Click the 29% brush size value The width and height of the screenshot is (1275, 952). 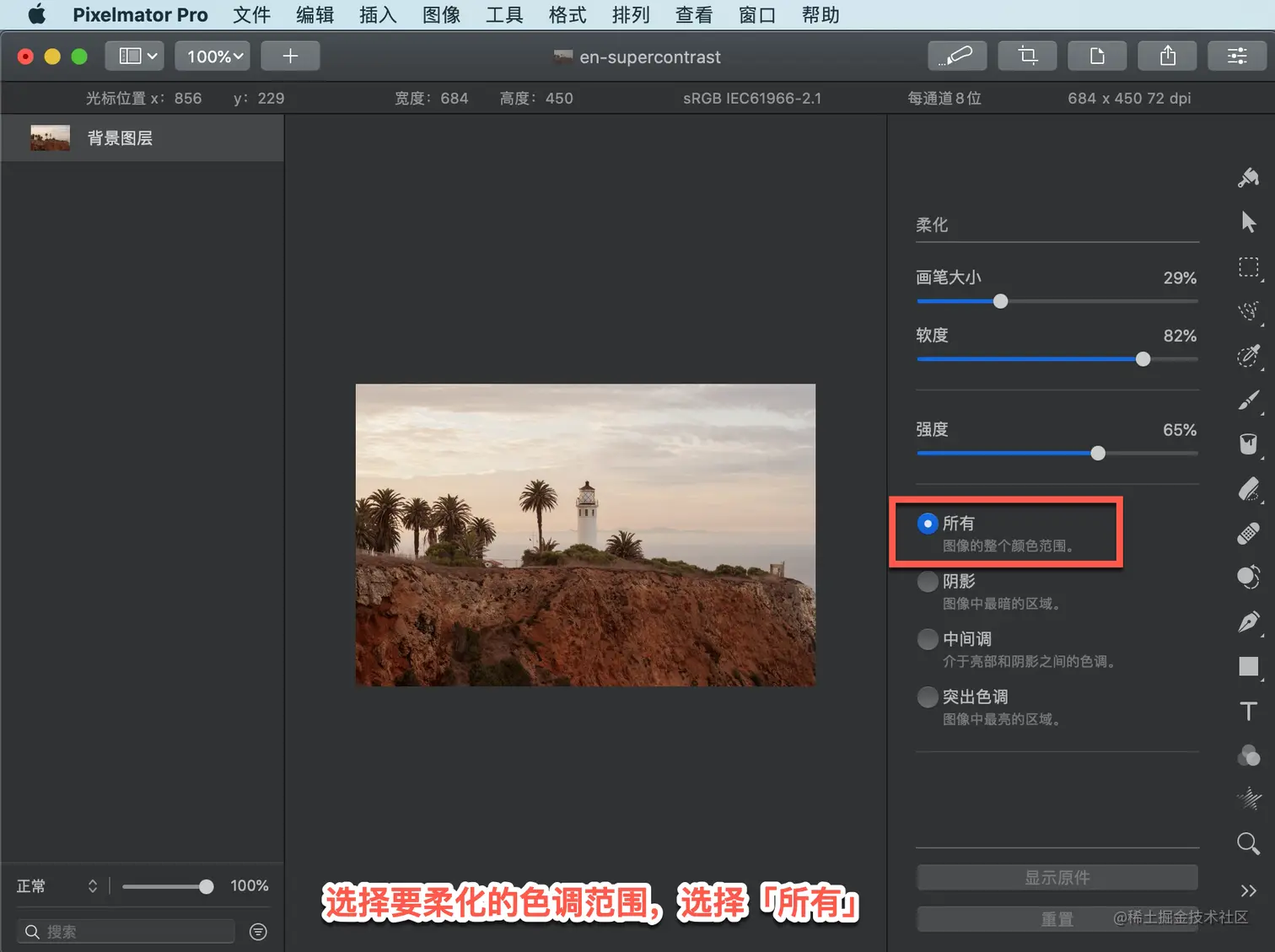point(1180,277)
